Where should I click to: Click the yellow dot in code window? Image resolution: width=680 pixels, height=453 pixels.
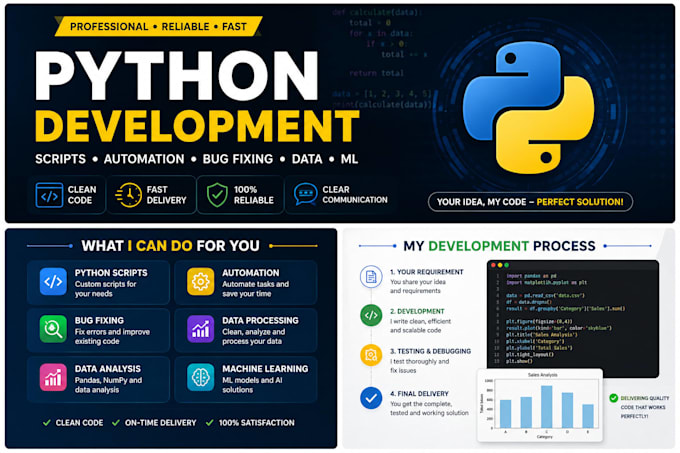click(x=500, y=265)
